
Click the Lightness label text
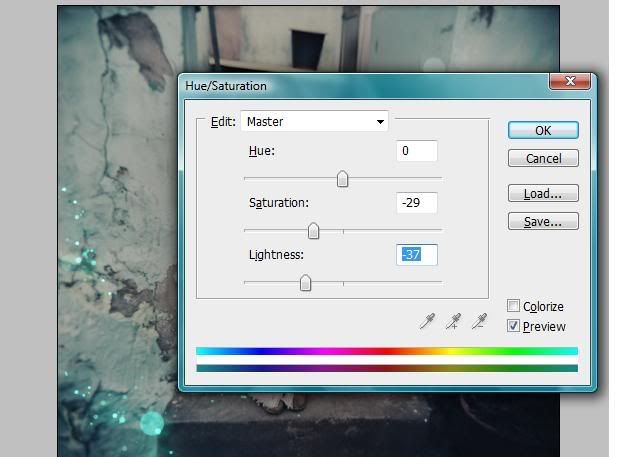point(276,255)
